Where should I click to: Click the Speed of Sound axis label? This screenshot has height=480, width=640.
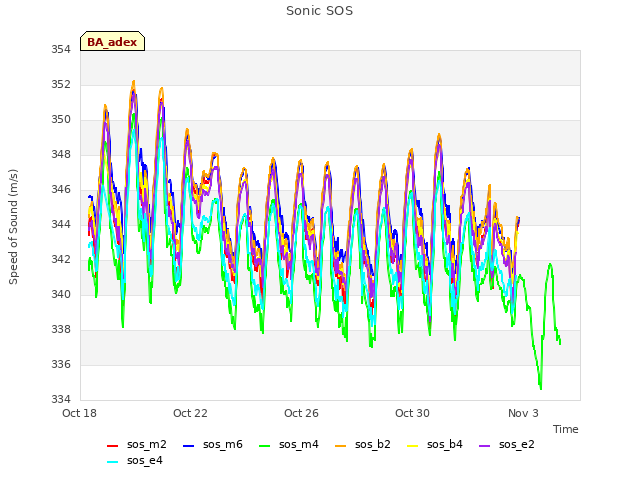(13, 227)
